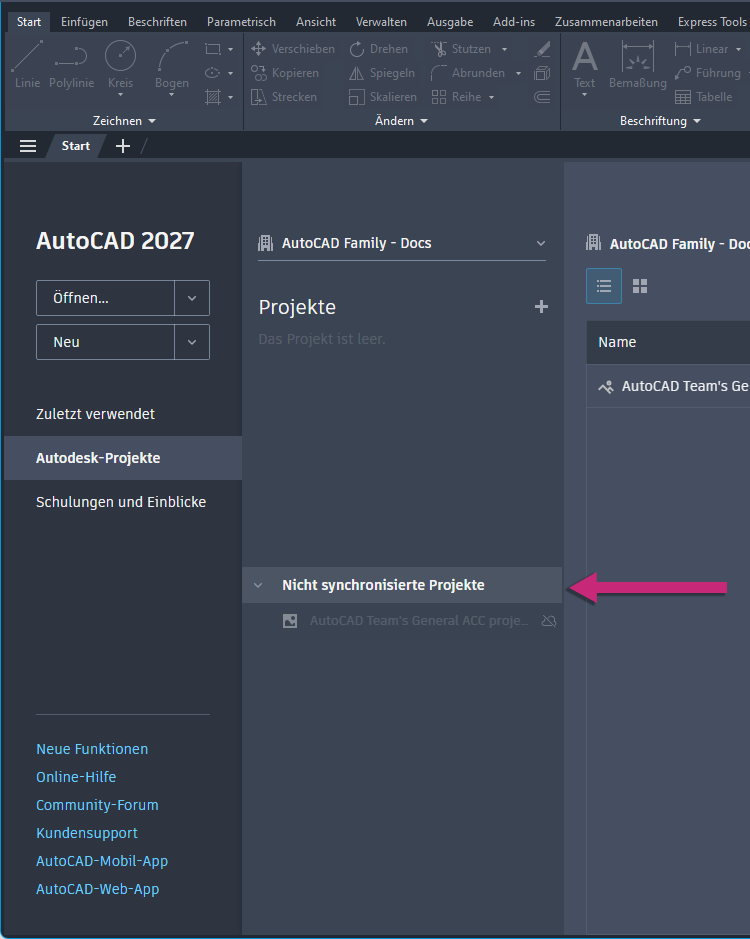The width and height of the screenshot is (750, 939).
Task: Select the Polylinie tool
Action: (71, 65)
